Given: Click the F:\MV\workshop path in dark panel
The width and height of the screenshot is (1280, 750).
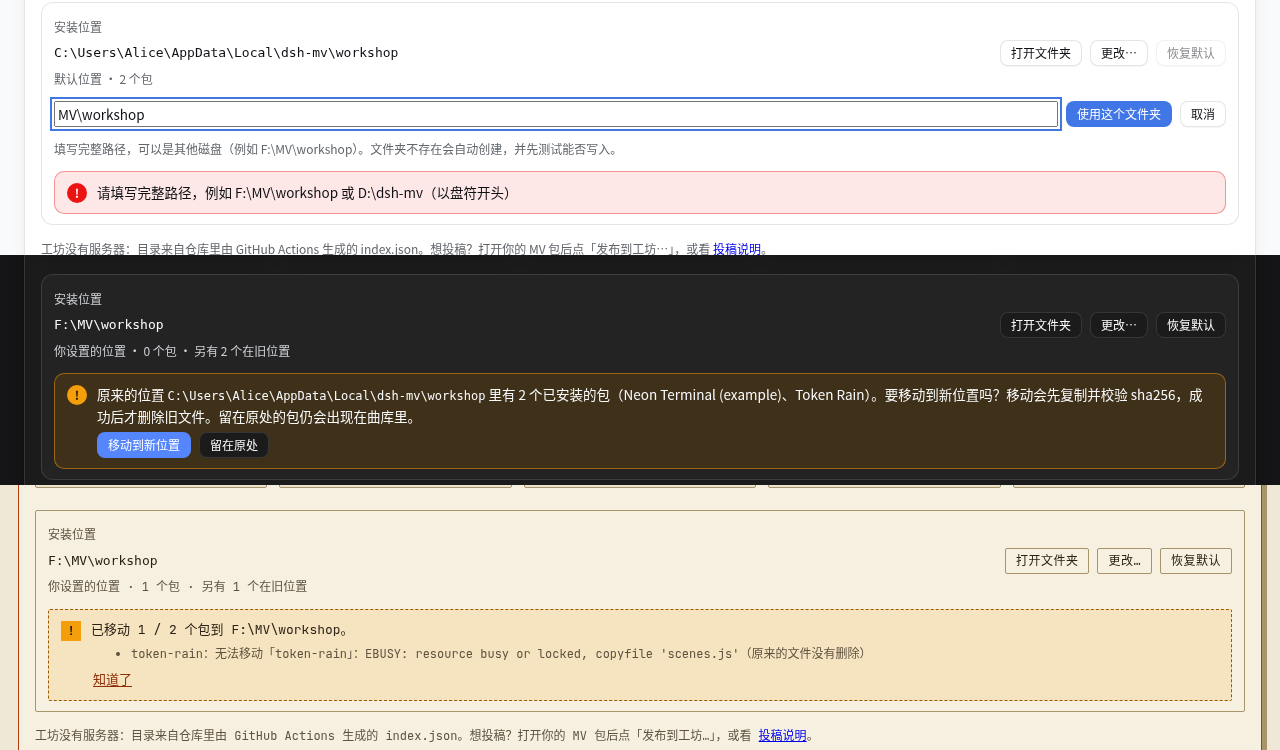Looking at the screenshot, I should 109,324.
